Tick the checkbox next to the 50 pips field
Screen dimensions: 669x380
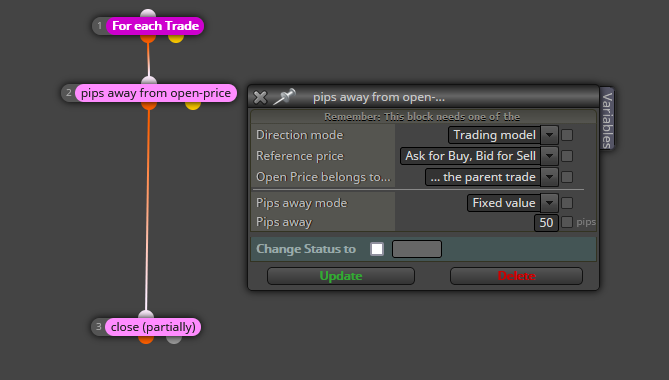point(567,222)
